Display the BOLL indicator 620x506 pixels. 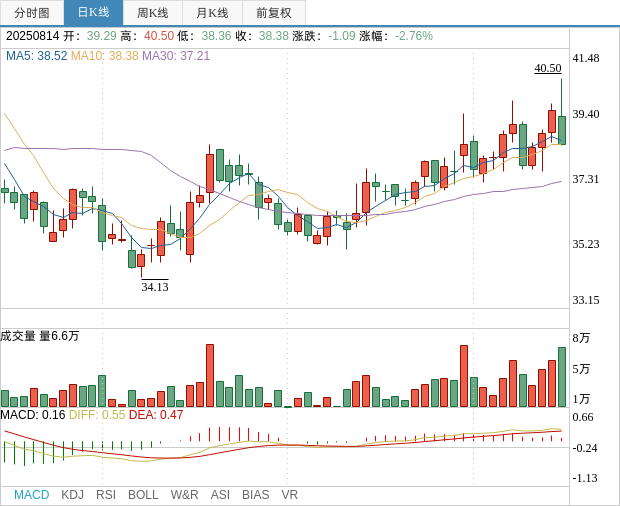coord(143,495)
